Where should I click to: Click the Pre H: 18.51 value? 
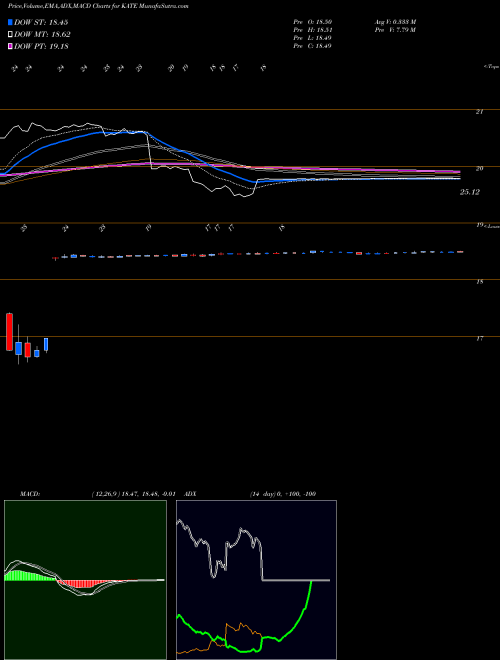coord(312,30)
